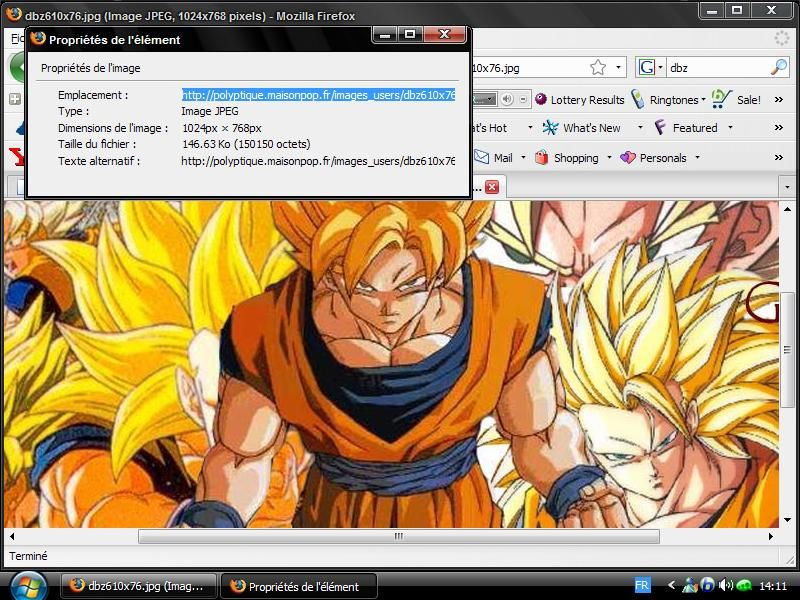Expand the What's New dropdown arrow
The width and height of the screenshot is (800, 600).
pyautogui.click(x=640, y=128)
